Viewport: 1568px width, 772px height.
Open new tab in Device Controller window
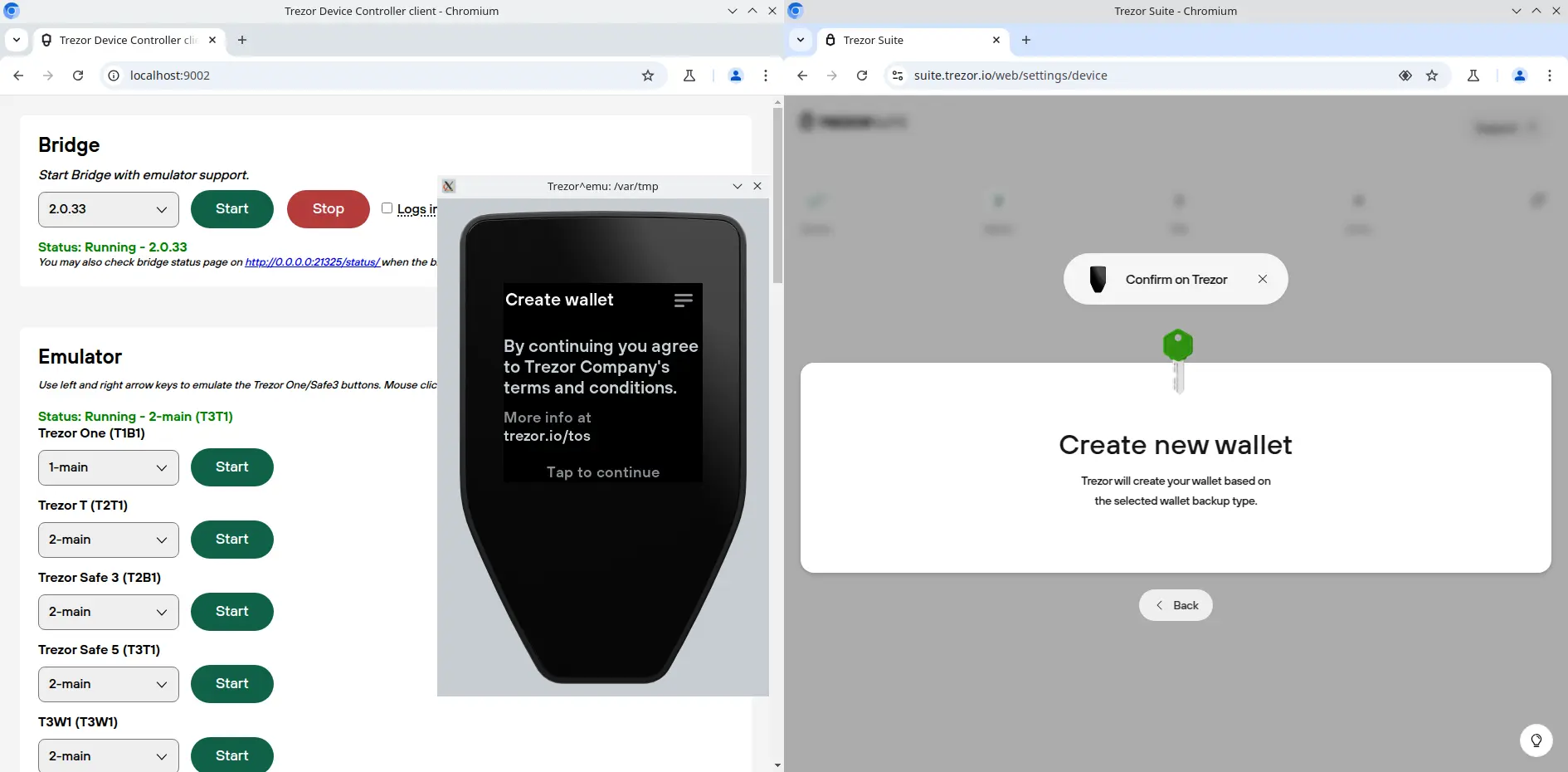242,40
